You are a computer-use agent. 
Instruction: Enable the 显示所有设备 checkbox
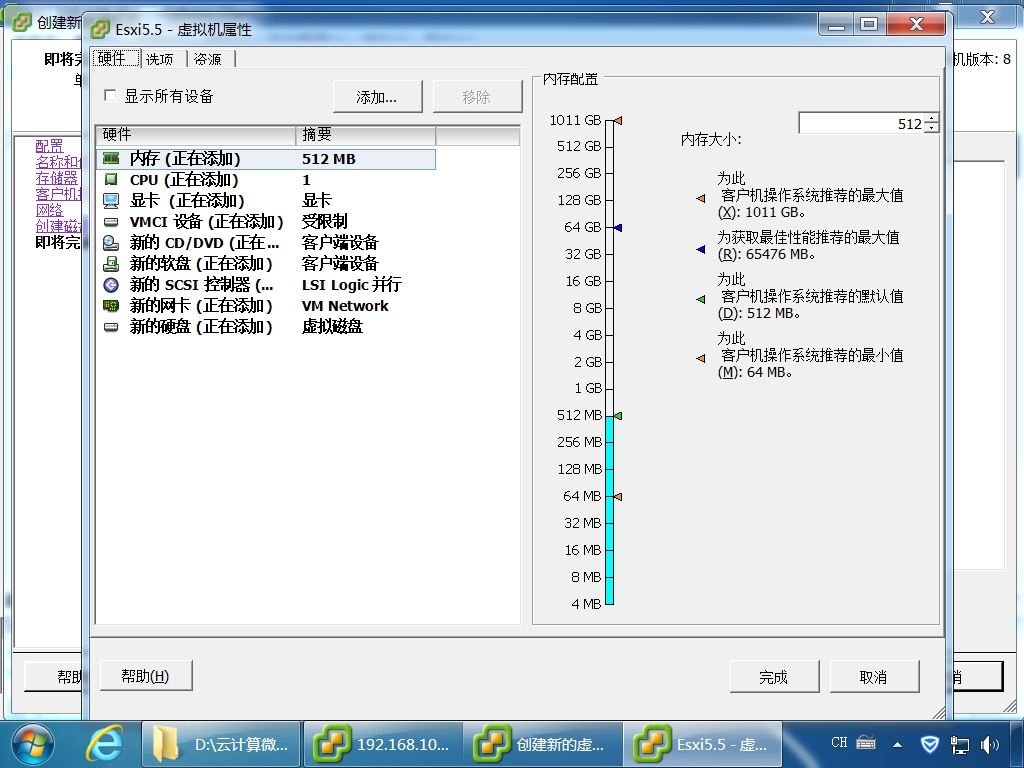(110, 96)
